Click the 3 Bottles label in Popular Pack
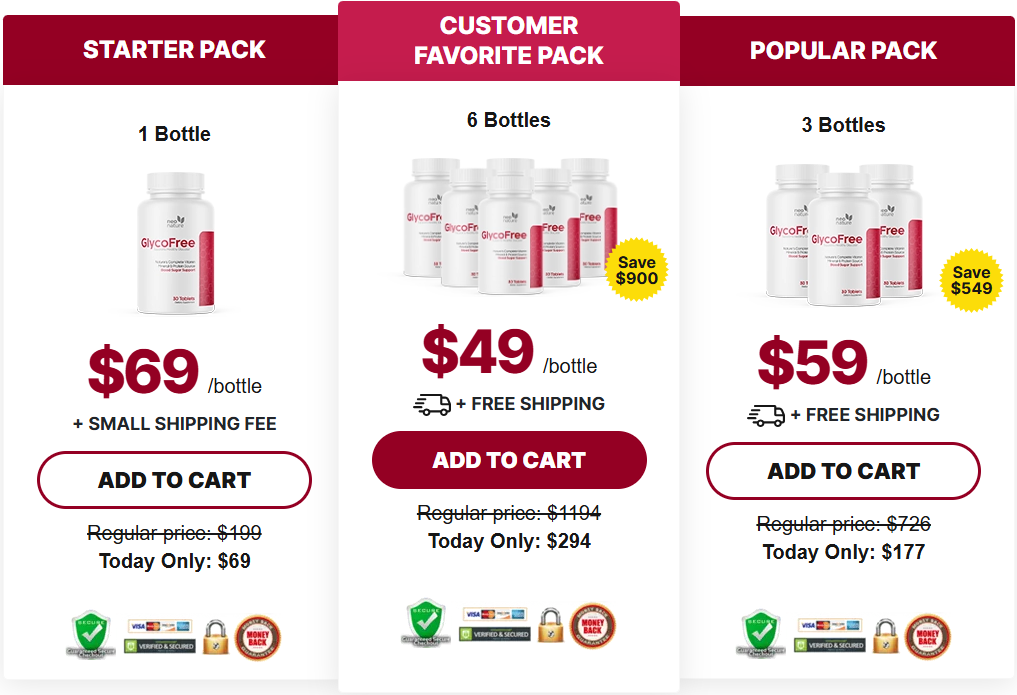The width and height of the screenshot is (1017, 695). tap(843, 125)
